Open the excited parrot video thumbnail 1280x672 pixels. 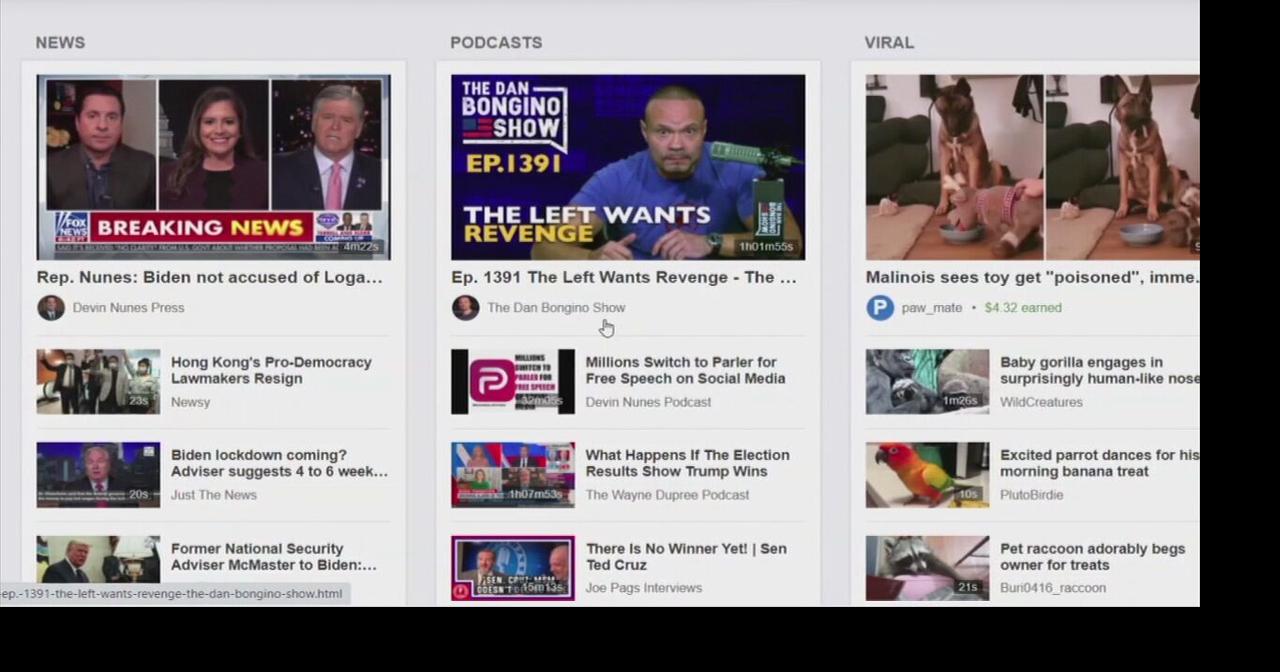coord(927,475)
